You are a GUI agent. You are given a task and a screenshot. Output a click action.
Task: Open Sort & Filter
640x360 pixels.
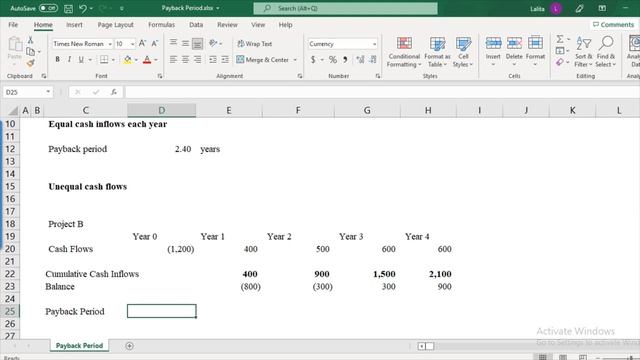(584, 51)
